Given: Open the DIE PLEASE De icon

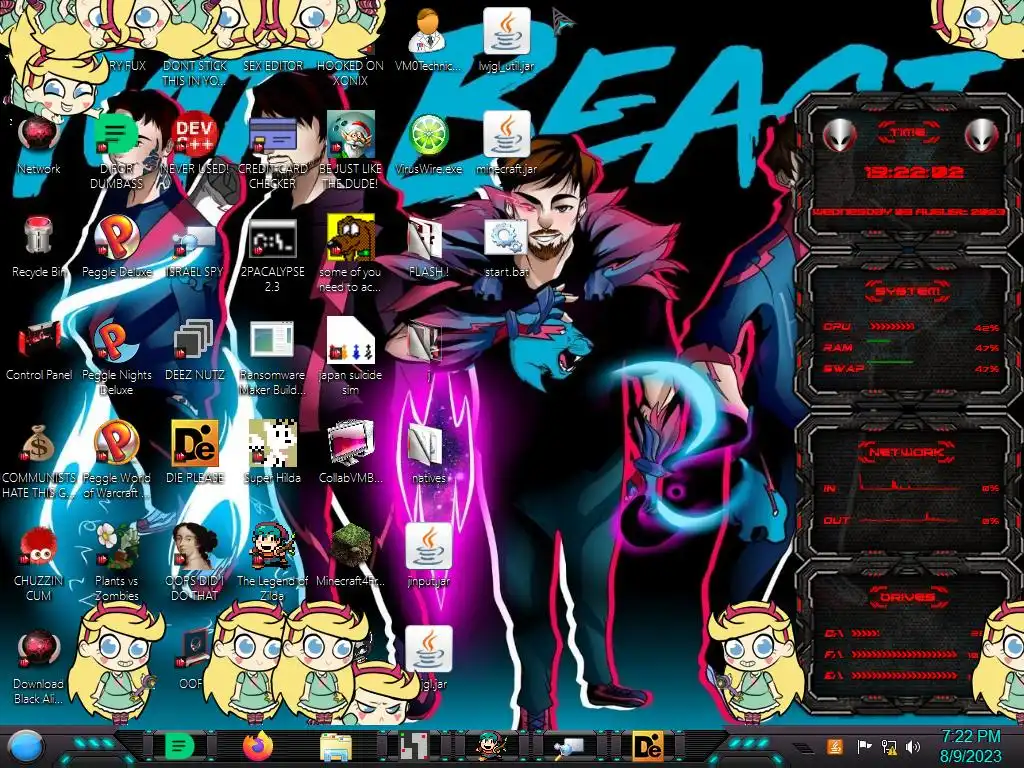Looking at the screenshot, I should tap(195, 443).
